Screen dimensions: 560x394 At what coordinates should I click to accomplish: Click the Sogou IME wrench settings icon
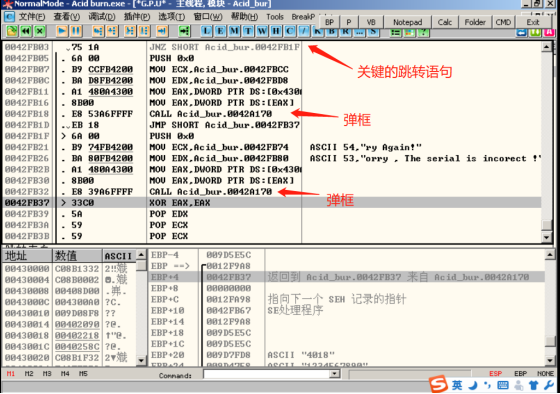(549, 385)
